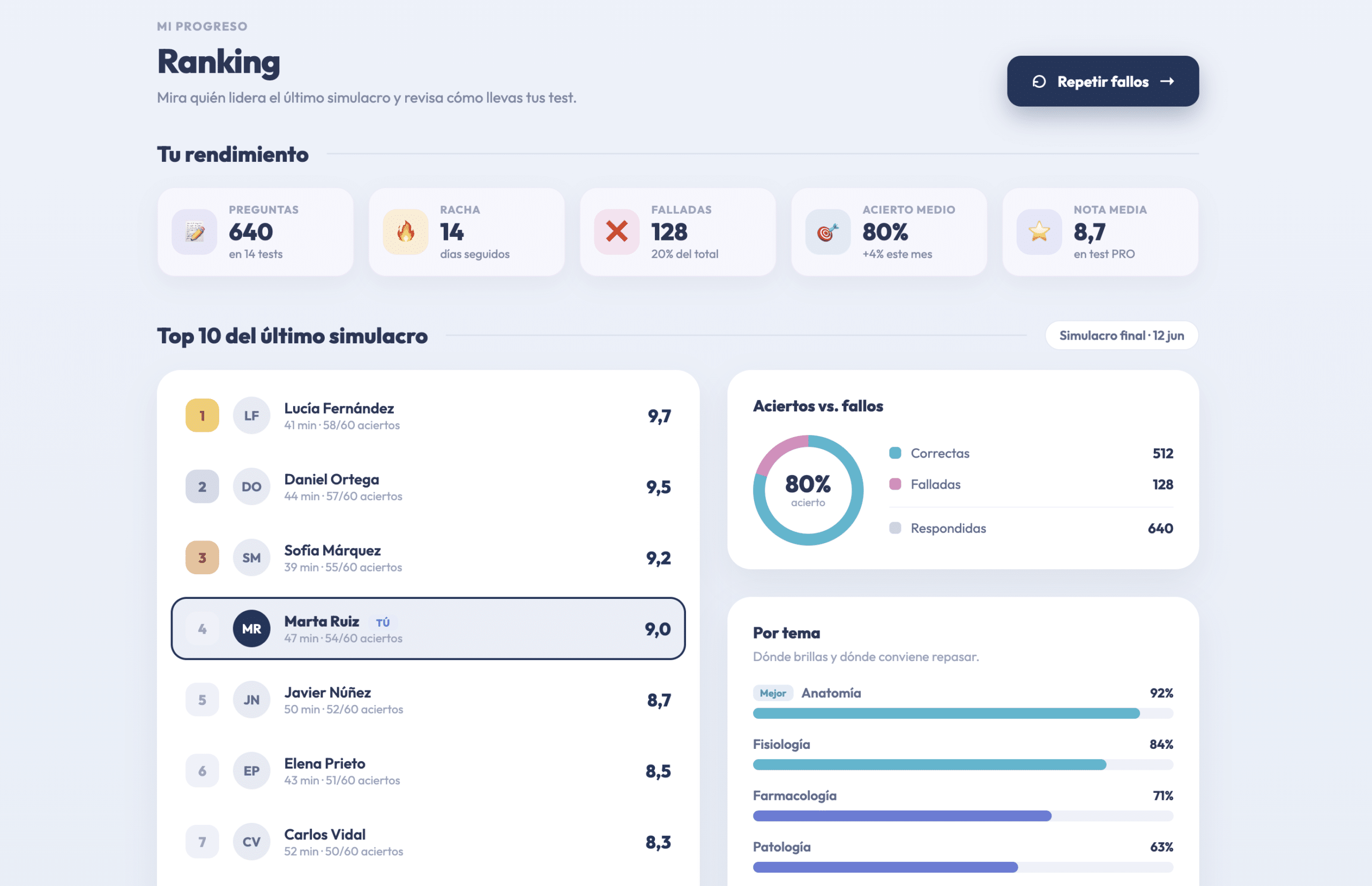Screen dimensions: 1372x886
Task: Click the '20% del total' text in Falladas
Action: (x=685, y=254)
